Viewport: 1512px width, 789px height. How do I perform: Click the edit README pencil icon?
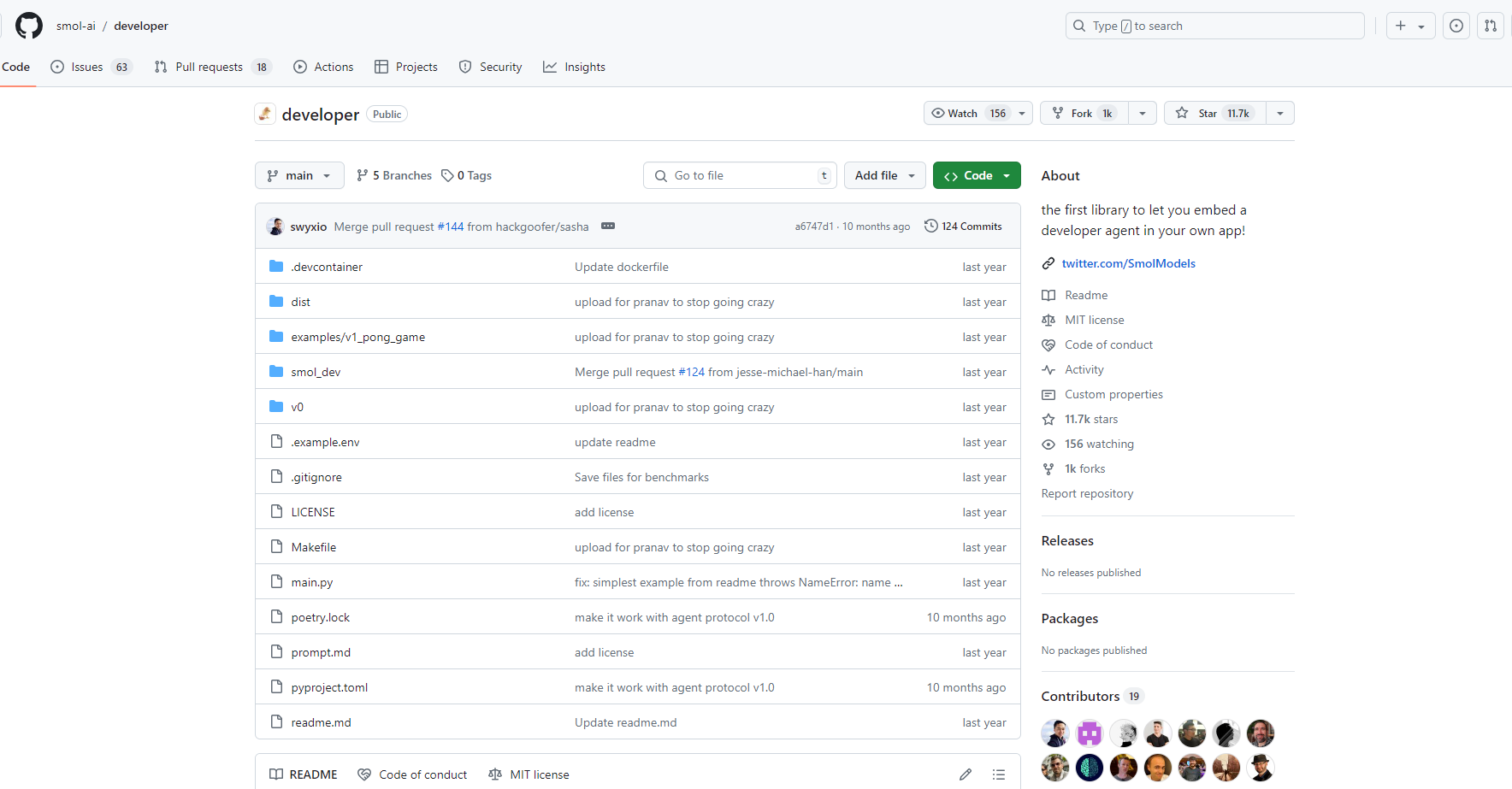[966, 774]
